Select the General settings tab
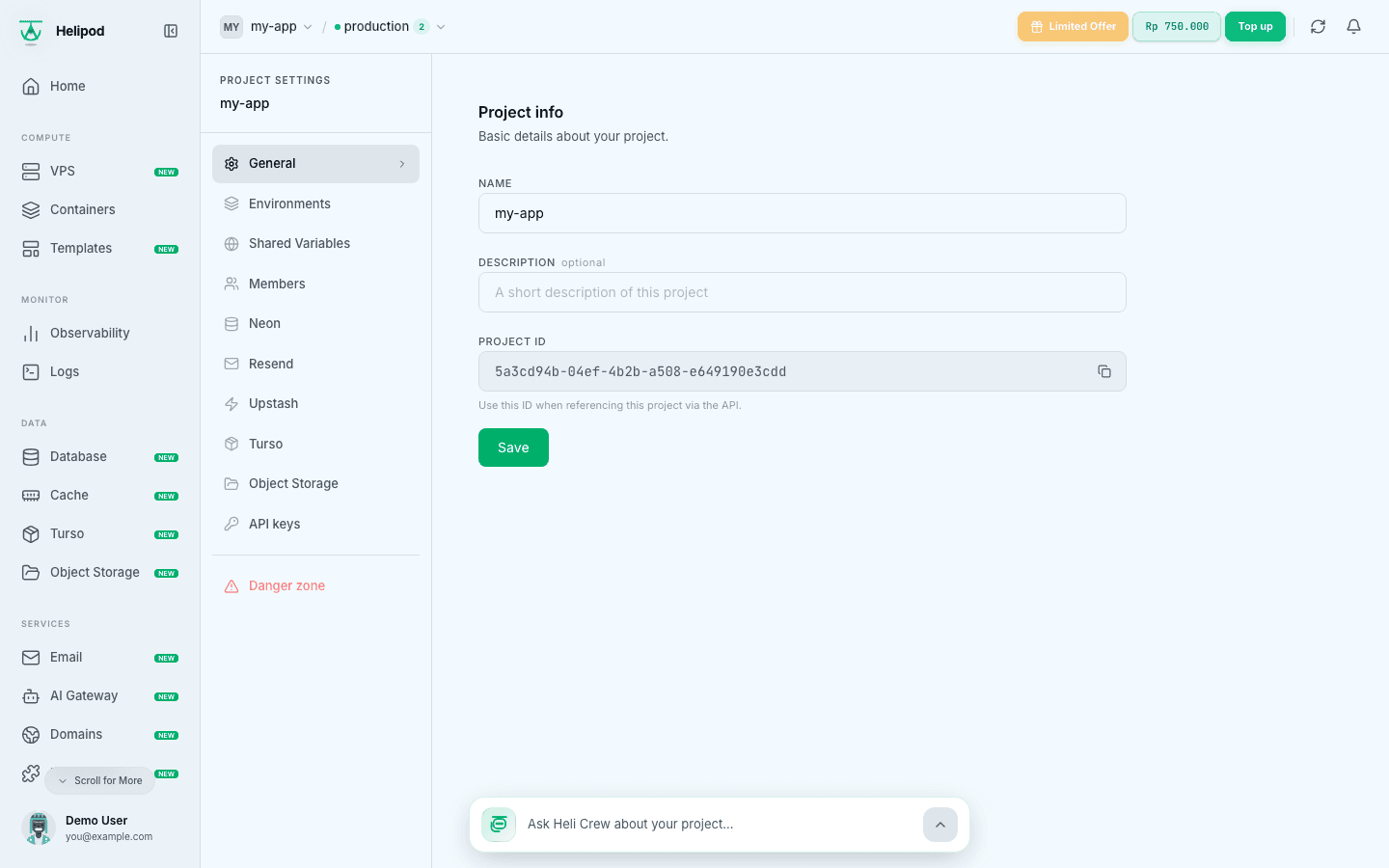The width and height of the screenshot is (1389, 868). click(315, 164)
